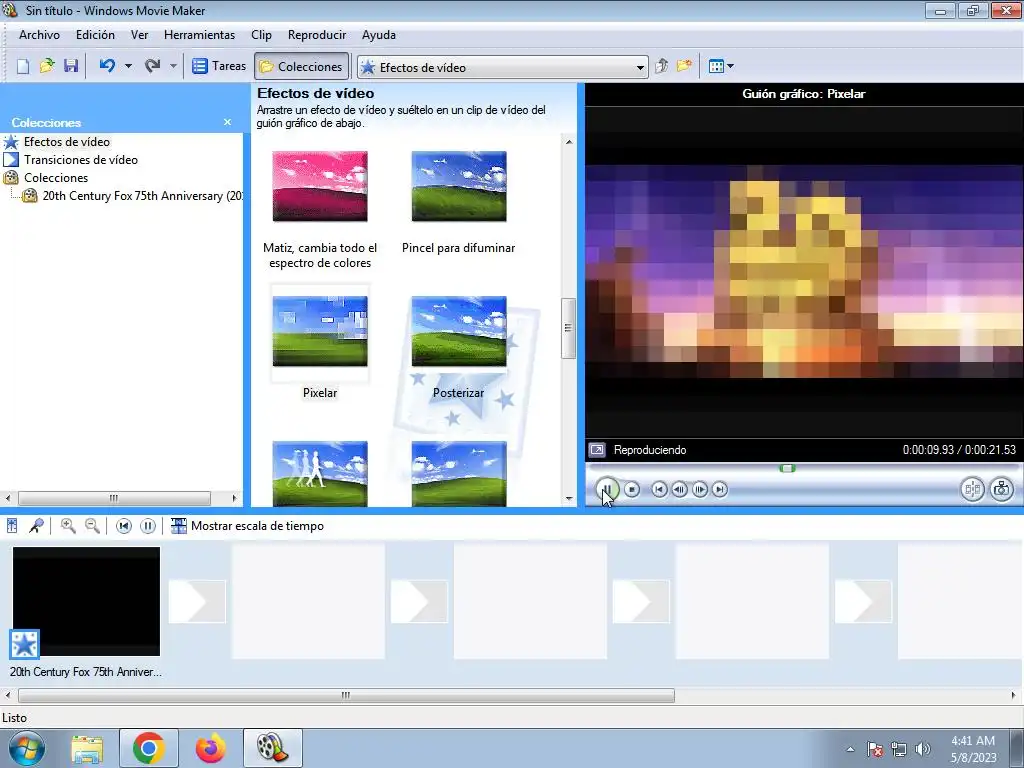Image resolution: width=1024 pixels, height=768 pixels.
Task: Step to the previous frame
Action: [679, 489]
